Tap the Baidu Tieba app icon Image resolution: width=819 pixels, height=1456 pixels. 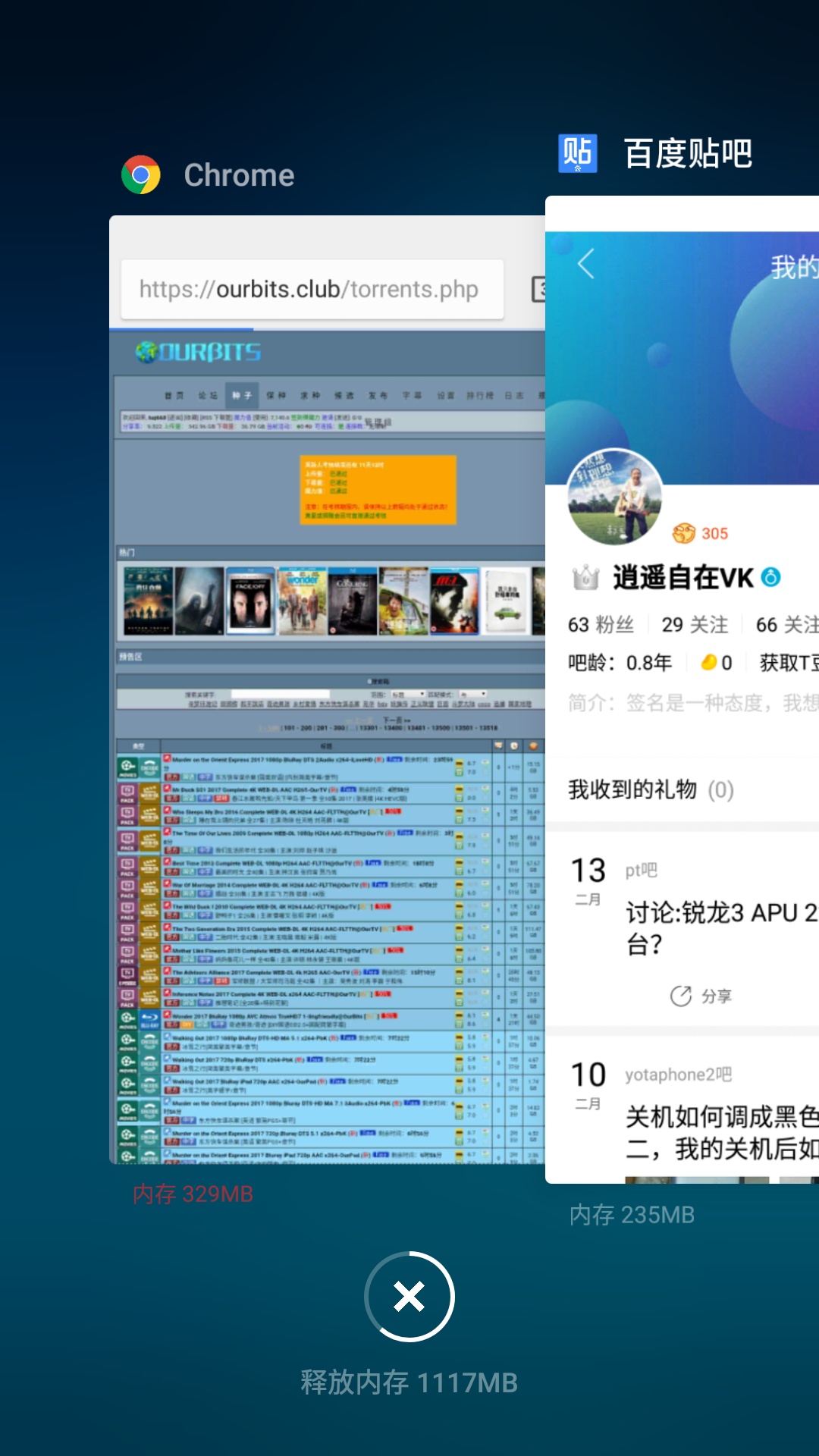(578, 153)
